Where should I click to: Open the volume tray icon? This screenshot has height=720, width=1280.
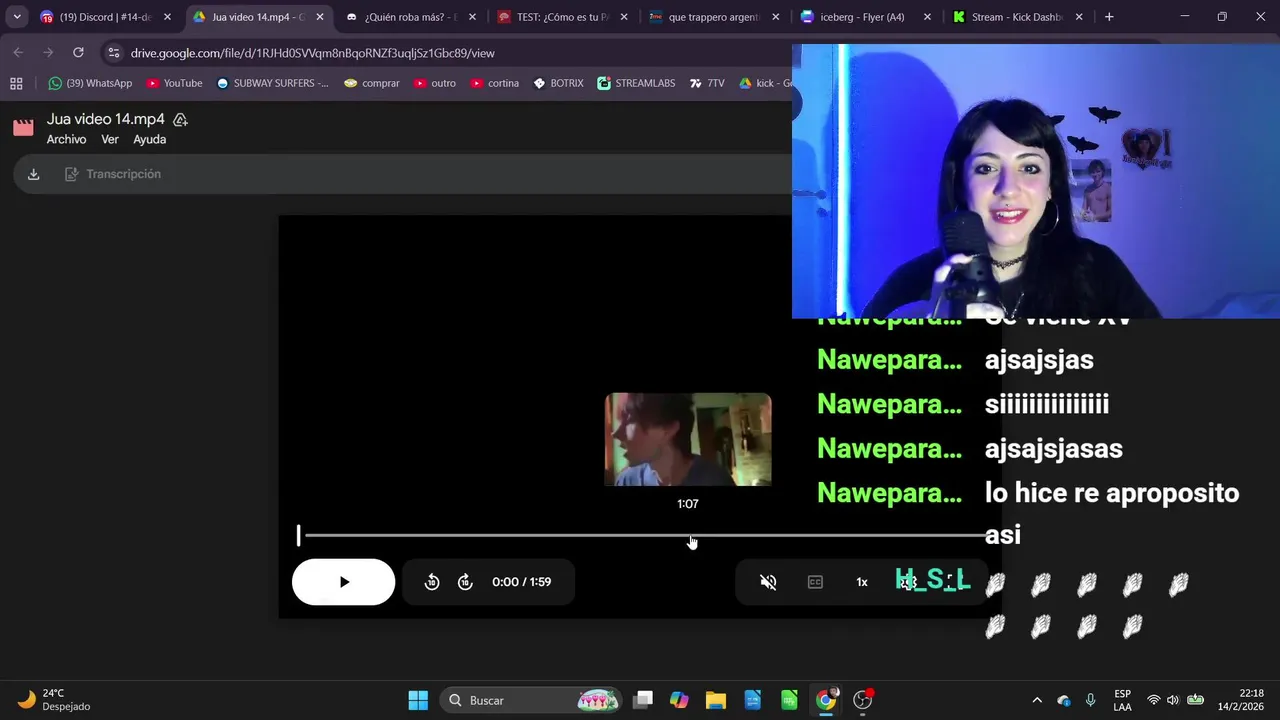1173,700
